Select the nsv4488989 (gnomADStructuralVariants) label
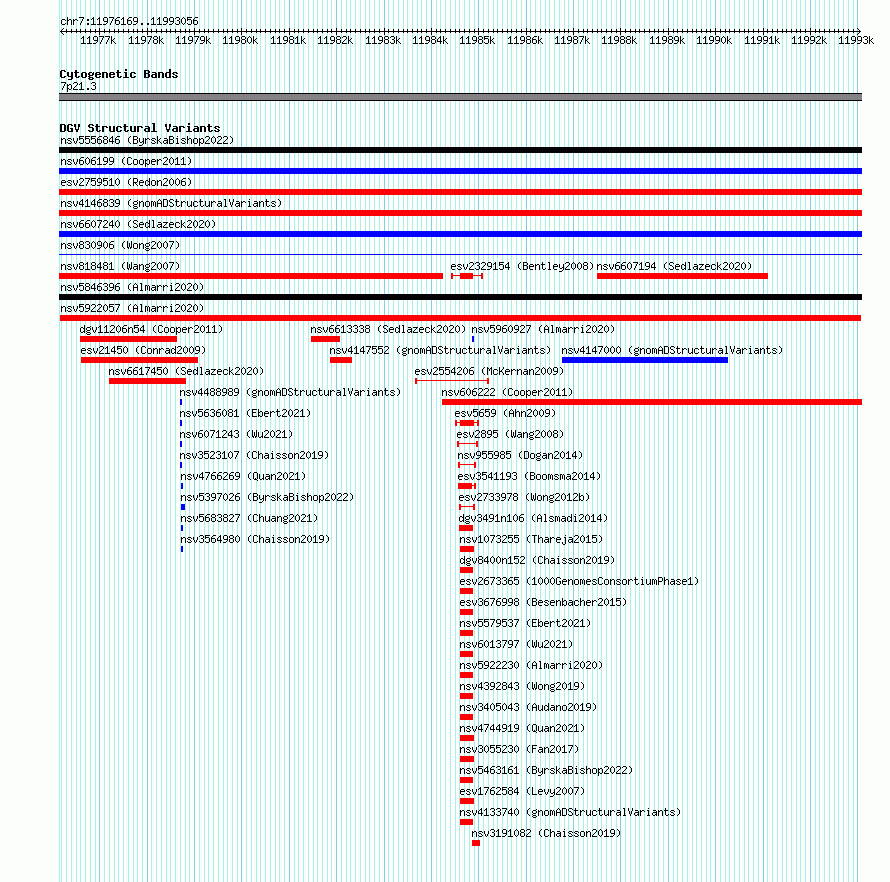The height and width of the screenshot is (882, 890). 290,392
